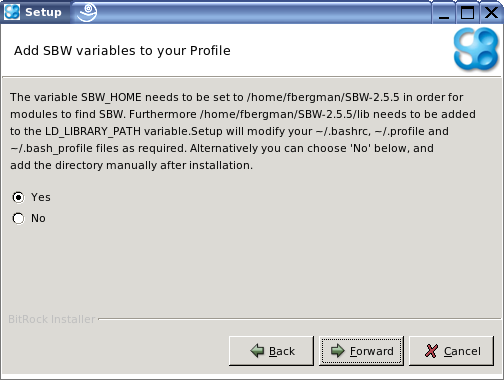The height and width of the screenshot is (380, 504).
Task: Choose the No radio button
Action: click(18, 218)
